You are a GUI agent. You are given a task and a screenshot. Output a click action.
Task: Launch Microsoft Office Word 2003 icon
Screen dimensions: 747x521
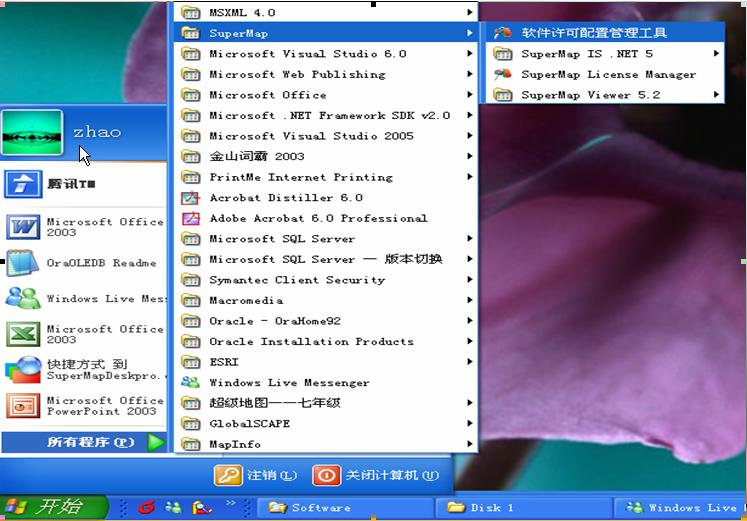[23, 227]
